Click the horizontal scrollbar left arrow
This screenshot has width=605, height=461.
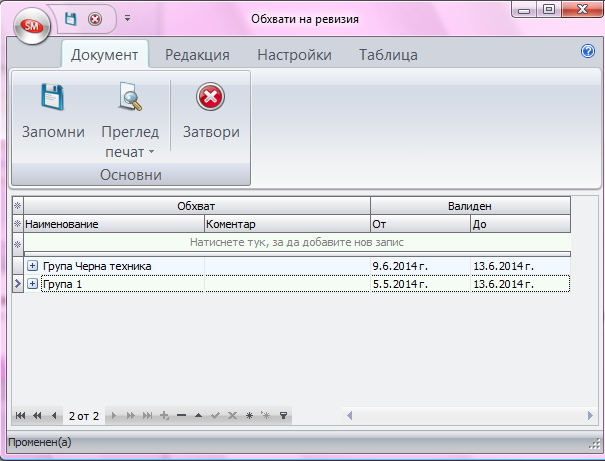350,415
